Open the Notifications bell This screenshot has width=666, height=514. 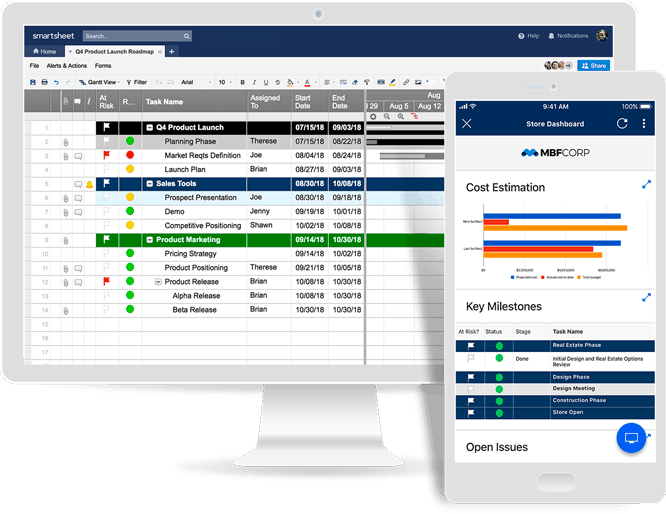[x=552, y=36]
